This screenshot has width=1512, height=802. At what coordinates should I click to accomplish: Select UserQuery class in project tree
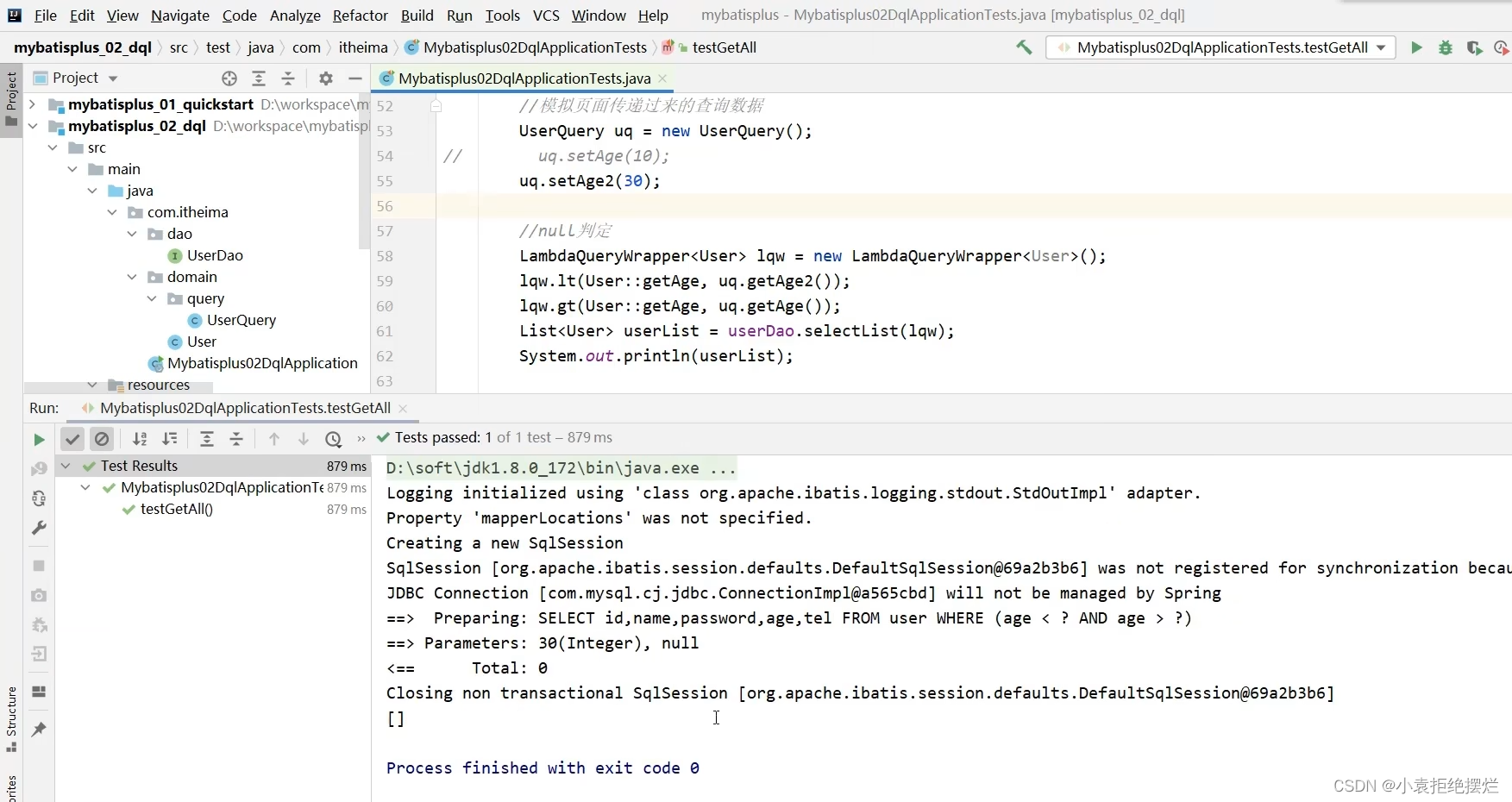click(x=242, y=320)
